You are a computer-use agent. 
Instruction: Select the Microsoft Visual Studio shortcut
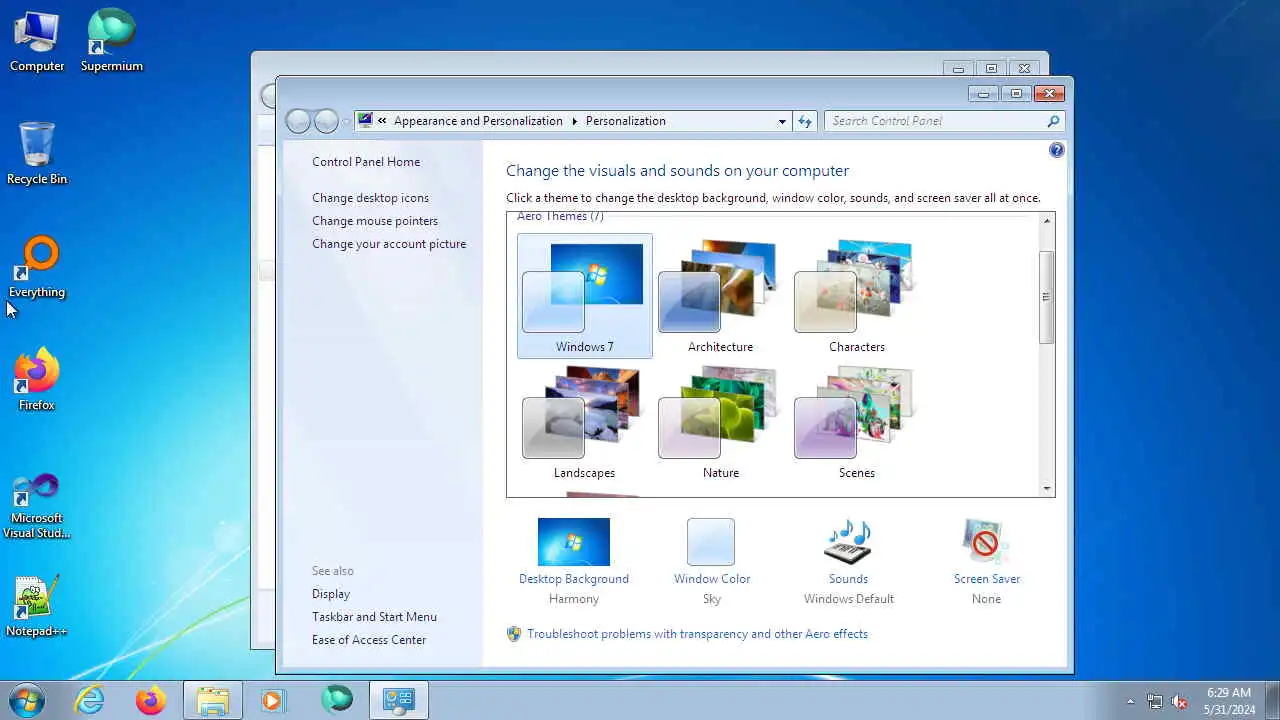[x=37, y=506]
